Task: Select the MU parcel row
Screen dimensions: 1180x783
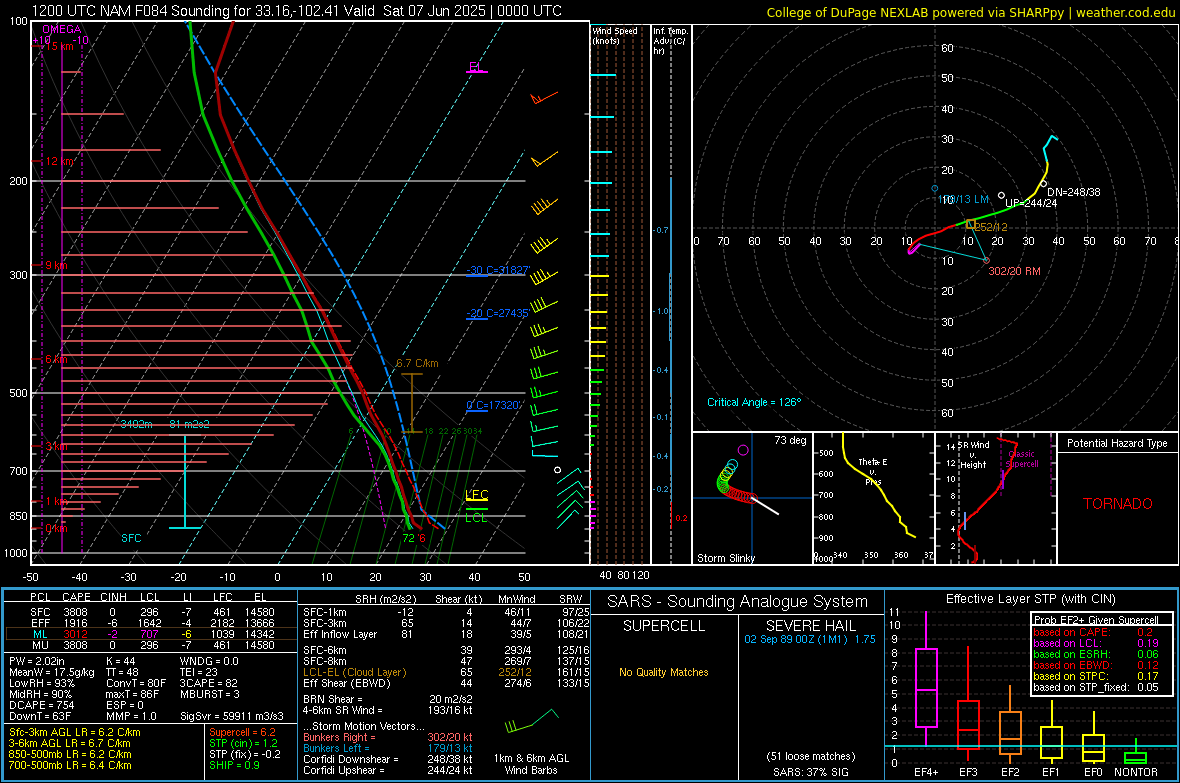Action: (152, 644)
